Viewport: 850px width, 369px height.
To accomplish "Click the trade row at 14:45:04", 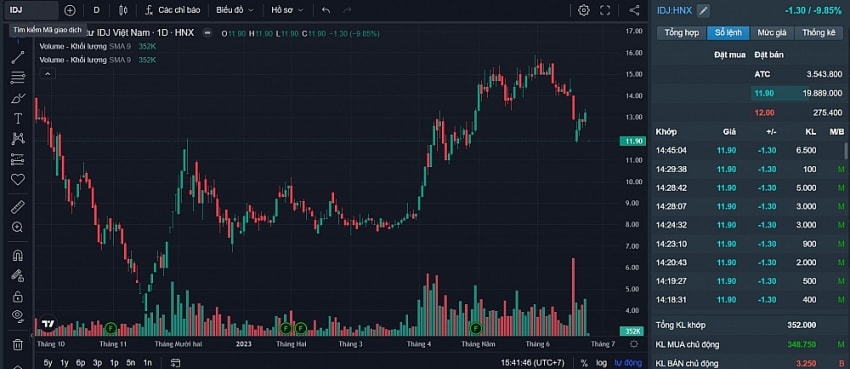I will coord(749,150).
